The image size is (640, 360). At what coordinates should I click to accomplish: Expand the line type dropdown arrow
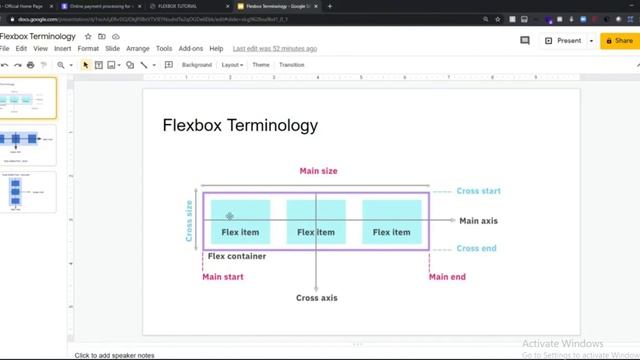click(154, 65)
